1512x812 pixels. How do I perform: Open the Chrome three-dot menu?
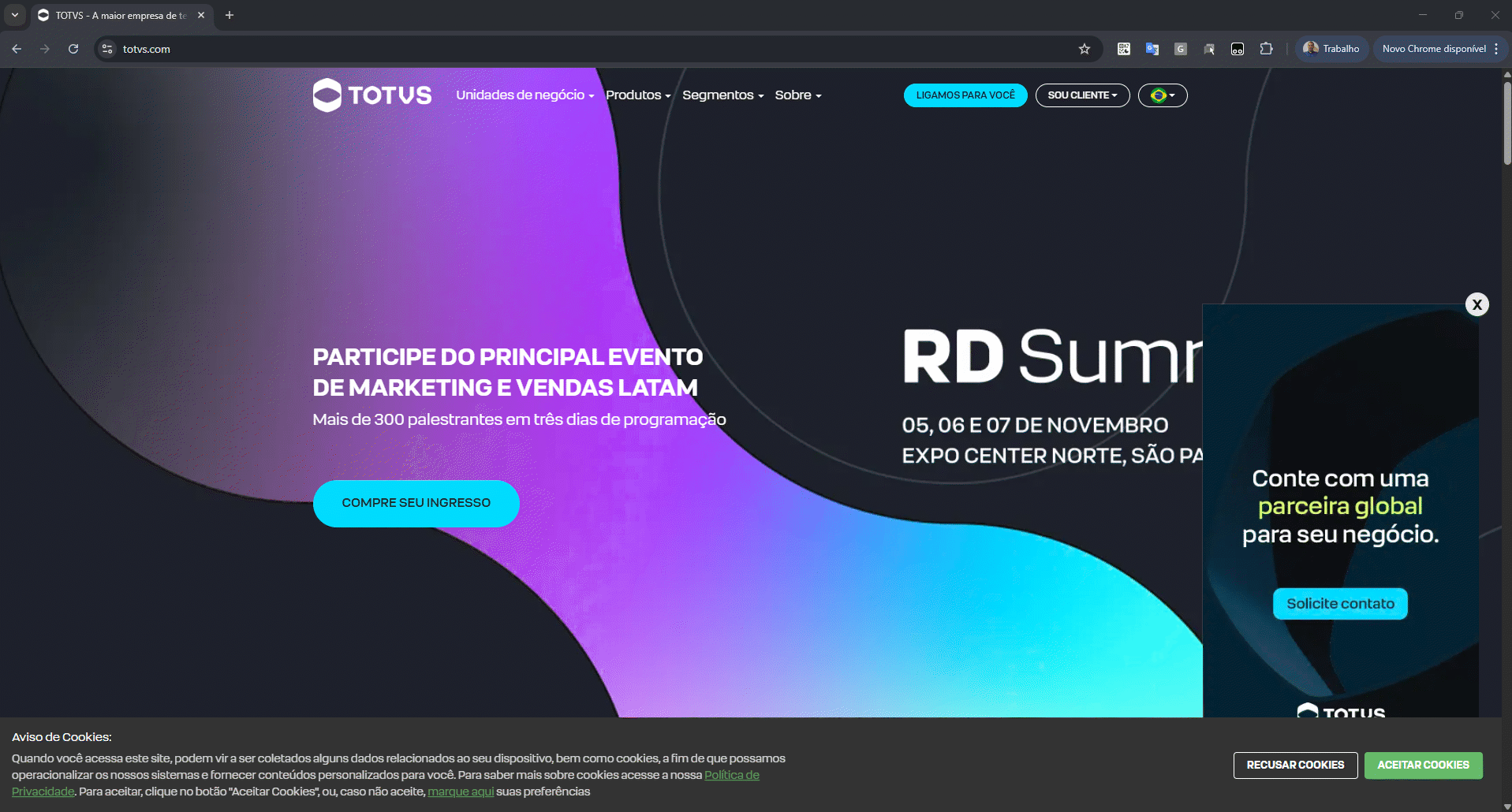point(1496,49)
